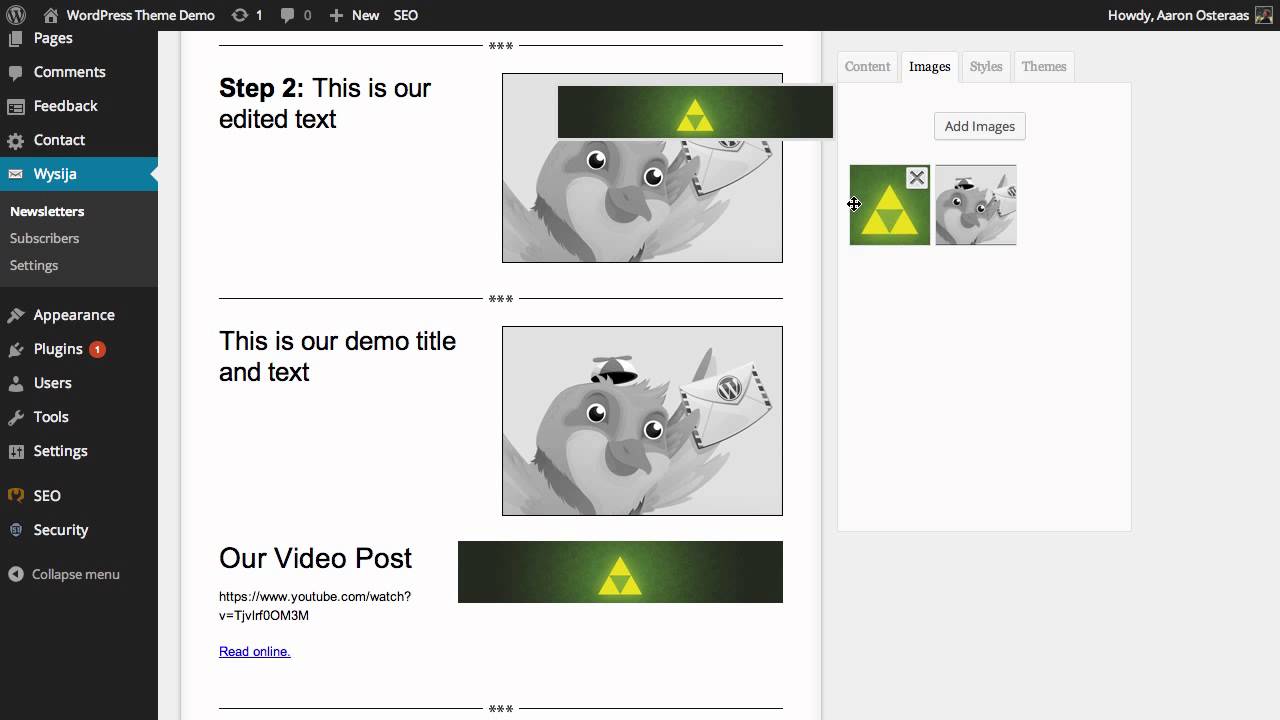
Task: Open the Tools wrench icon
Action: tap(15, 417)
